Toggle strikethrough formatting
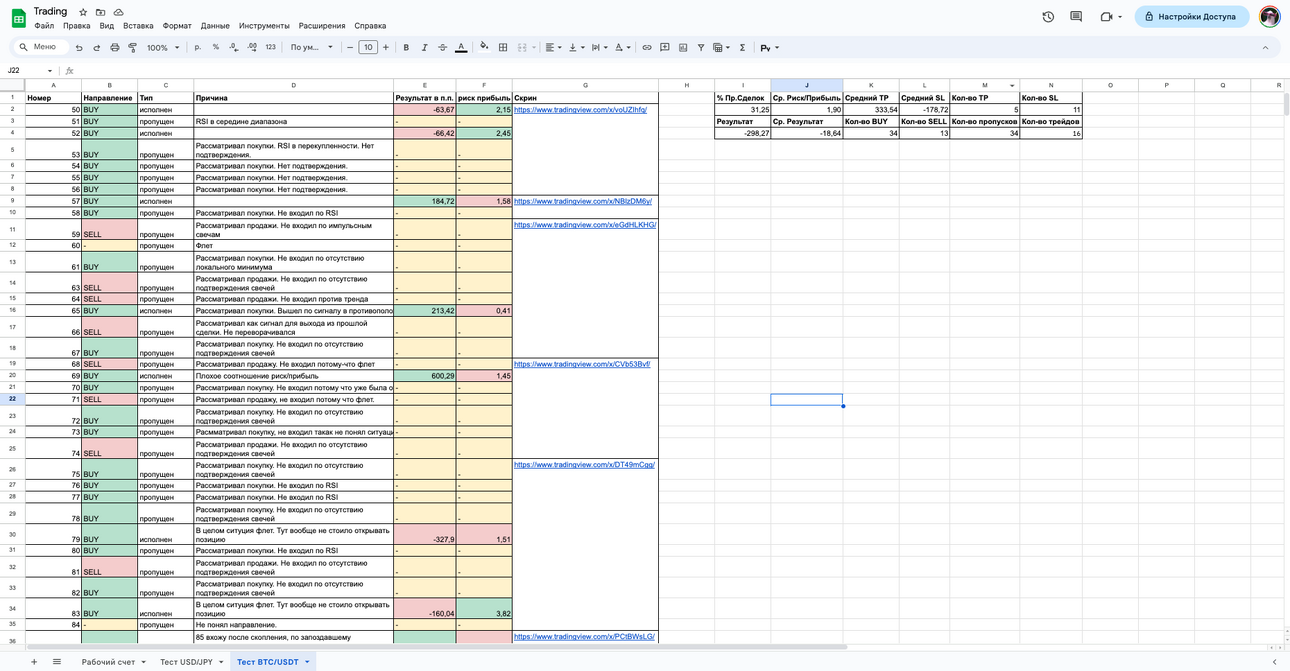 click(442, 47)
